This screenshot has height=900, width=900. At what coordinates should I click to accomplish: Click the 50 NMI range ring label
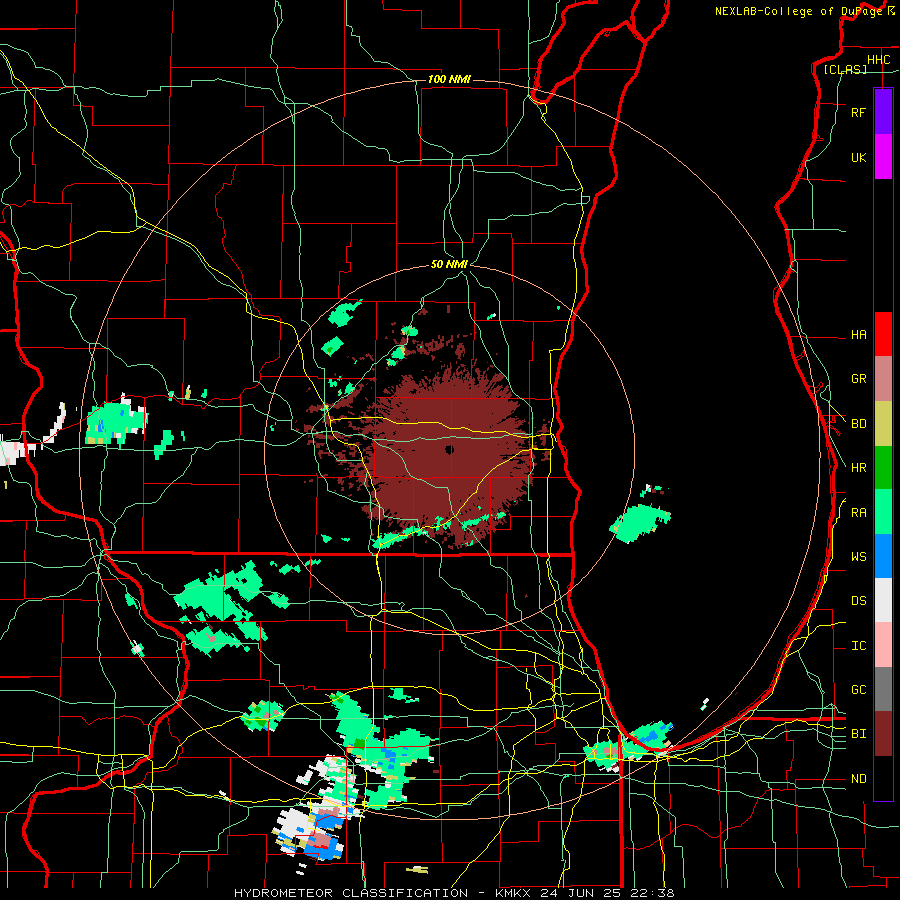[449, 264]
